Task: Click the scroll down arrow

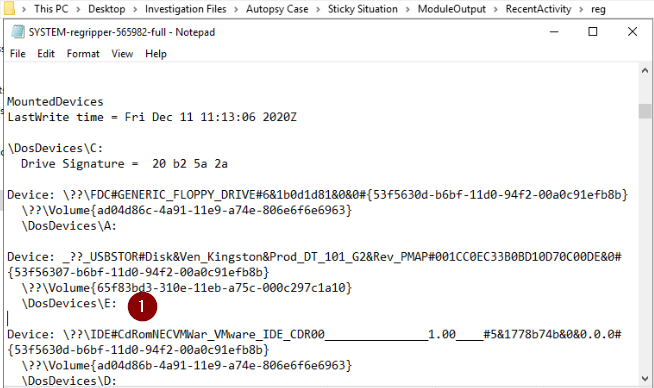Action: [x=645, y=379]
